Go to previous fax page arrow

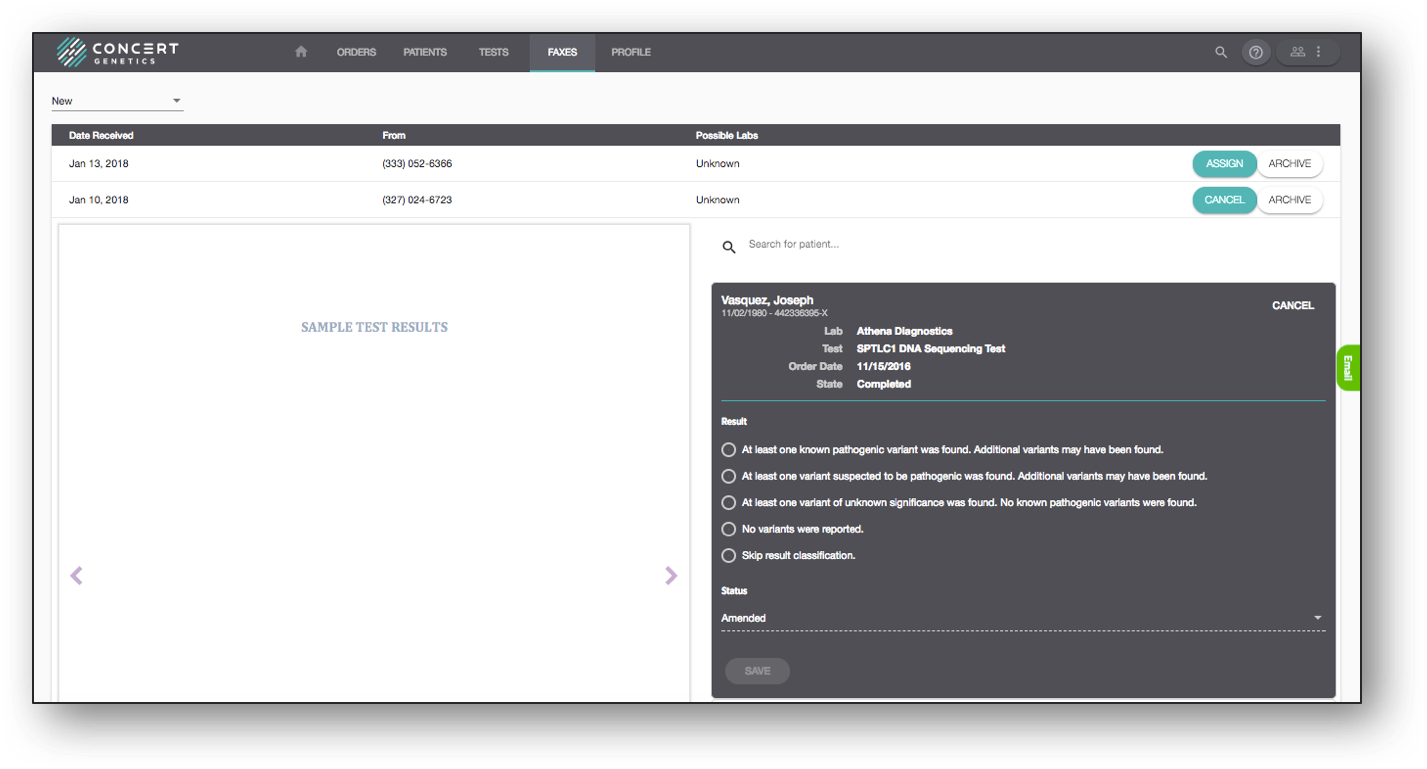tap(76, 575)
